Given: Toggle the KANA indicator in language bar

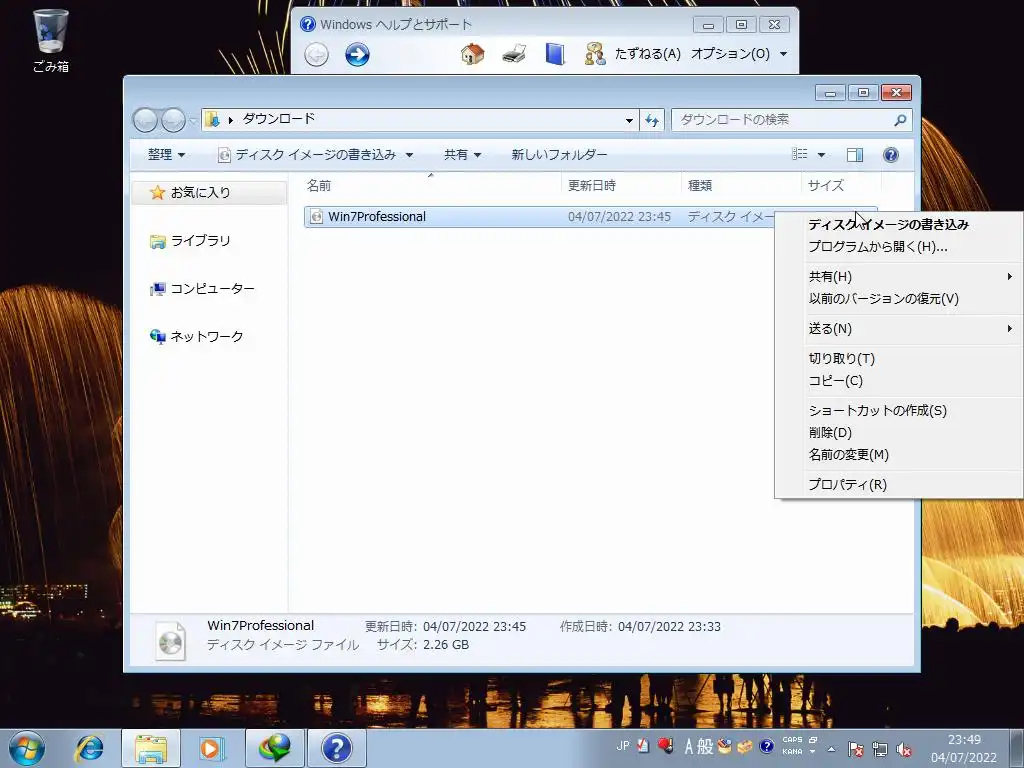Looking at the screenshot, I should tap(792, 752).
